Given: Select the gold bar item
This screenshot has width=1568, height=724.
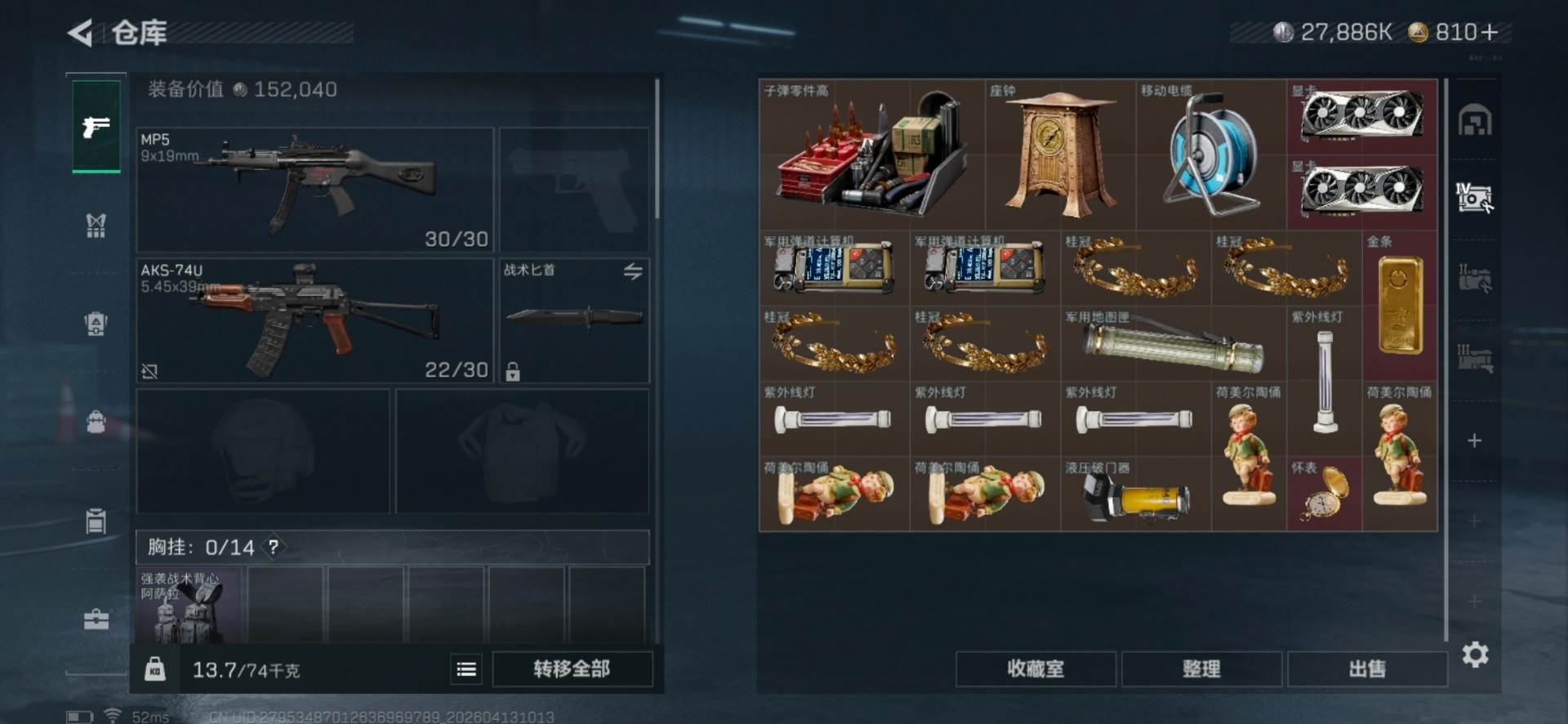Looking at the screenshot, I should click(x=1401, y=305).
